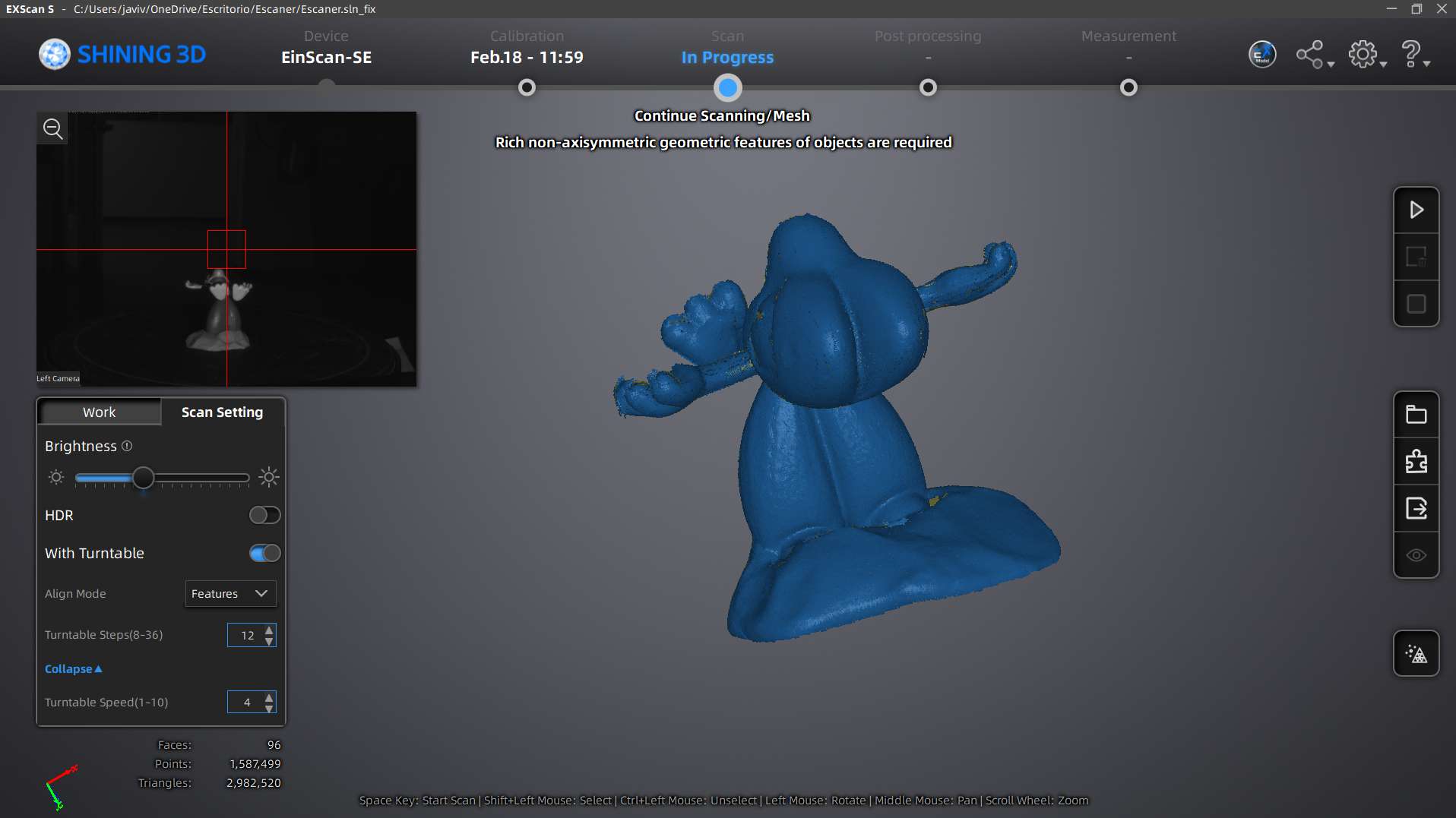Click the dimmed edit-scan icon under play
The width and height of the screenshot is (1456, 818).
point(1416,257)
